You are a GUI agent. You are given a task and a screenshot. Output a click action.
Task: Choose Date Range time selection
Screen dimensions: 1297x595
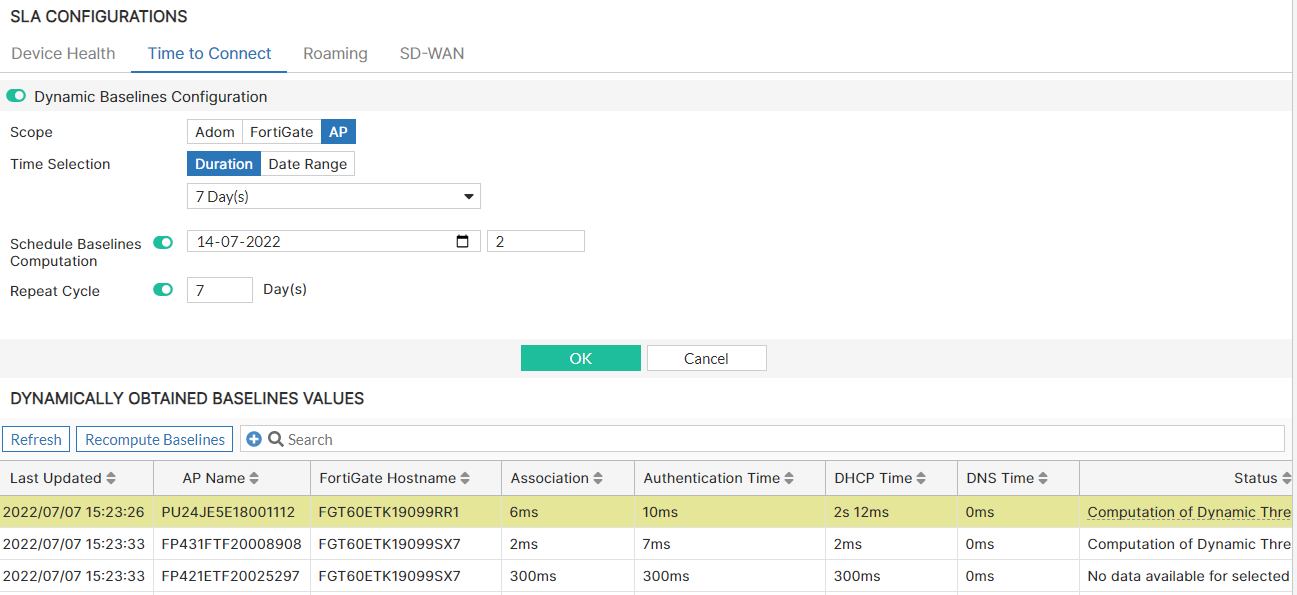click(x=308, y=164)
